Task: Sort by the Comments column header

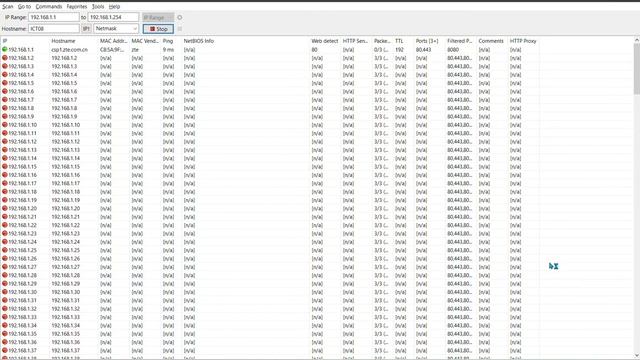Action: (x=492, y=41)
